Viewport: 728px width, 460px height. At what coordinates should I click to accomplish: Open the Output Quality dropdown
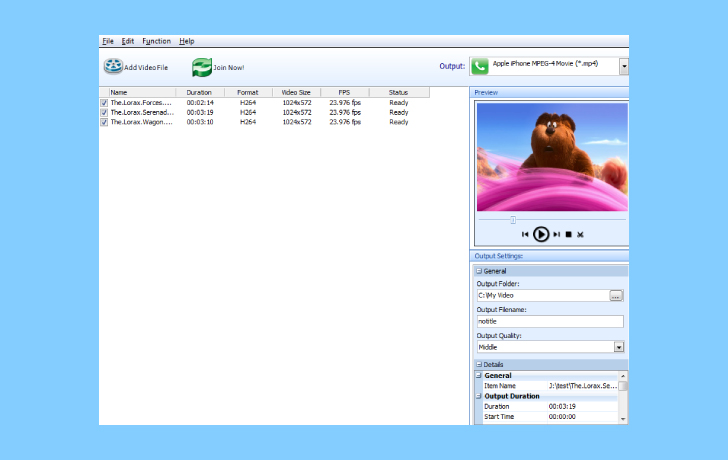(618, 347)
